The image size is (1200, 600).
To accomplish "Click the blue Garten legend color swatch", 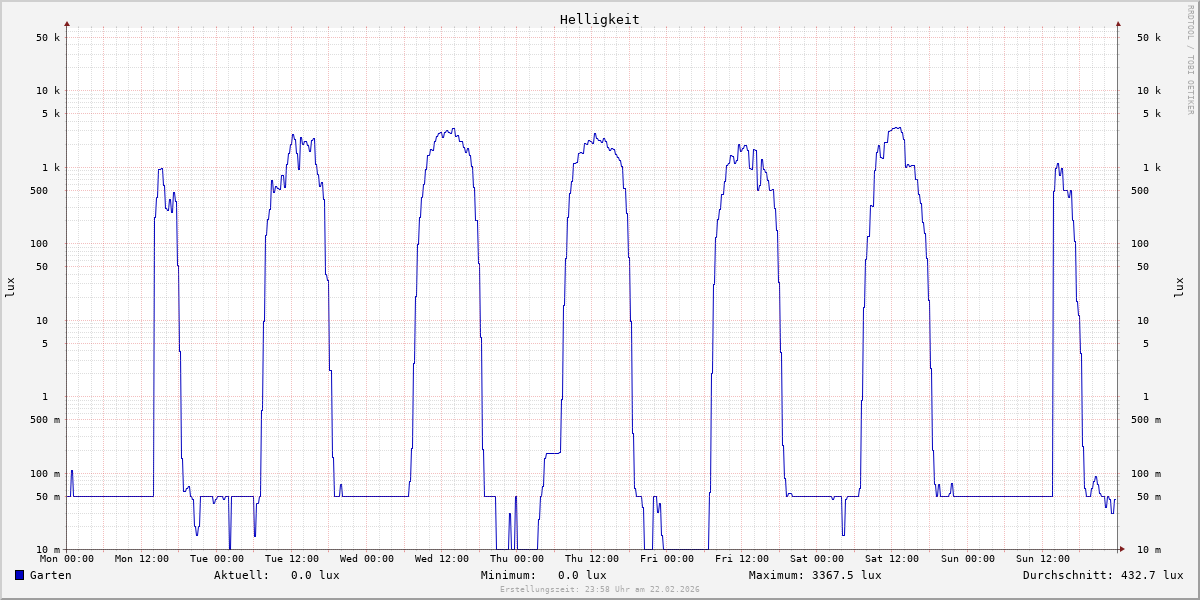I will click(19, 575).
